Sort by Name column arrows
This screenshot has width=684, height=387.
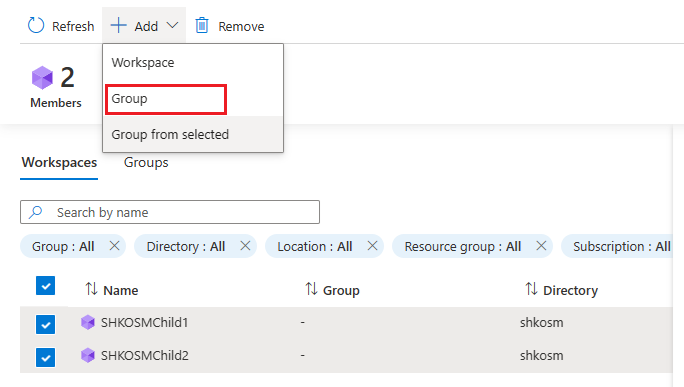coord(91,289)
